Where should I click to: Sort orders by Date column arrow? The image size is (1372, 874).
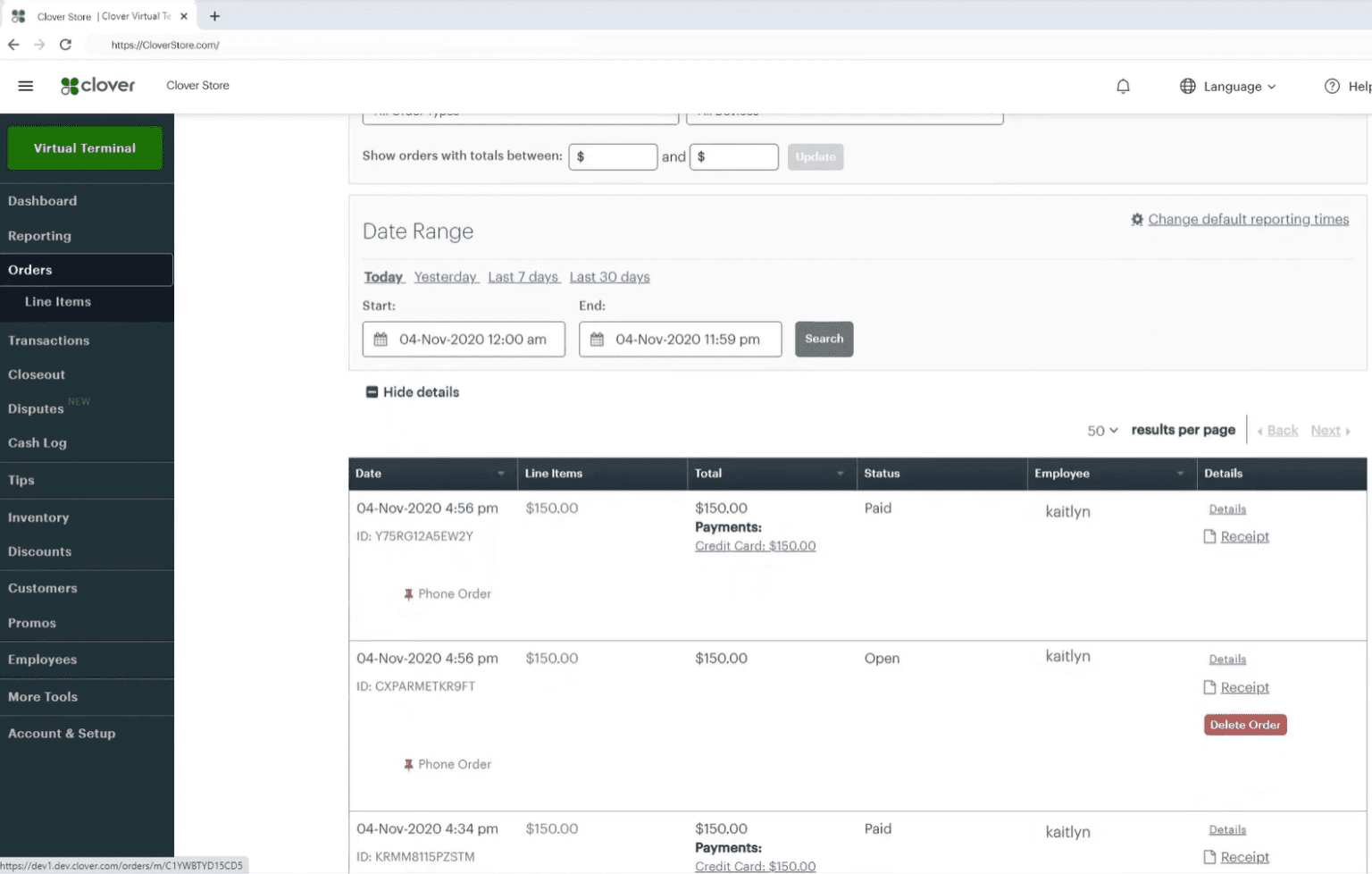click(x=500, y=474)
